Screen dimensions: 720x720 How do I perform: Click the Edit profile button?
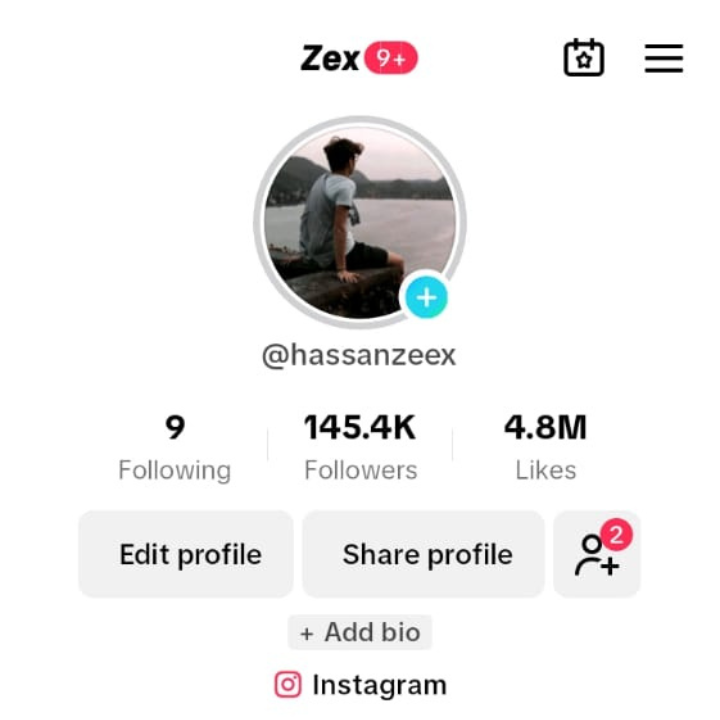coord(186,554)
